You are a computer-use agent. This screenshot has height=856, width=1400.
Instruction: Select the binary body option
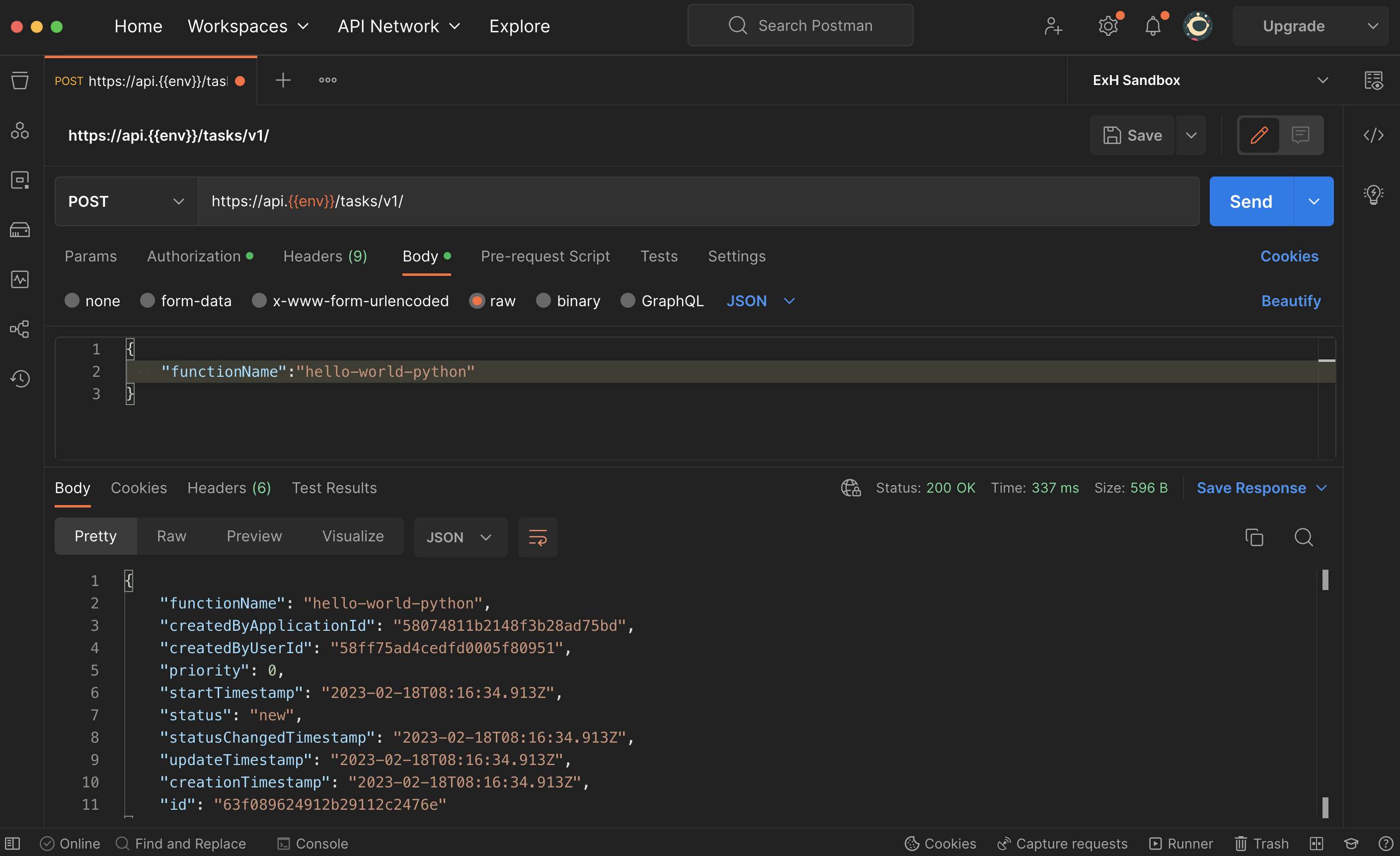coord(543,301)
